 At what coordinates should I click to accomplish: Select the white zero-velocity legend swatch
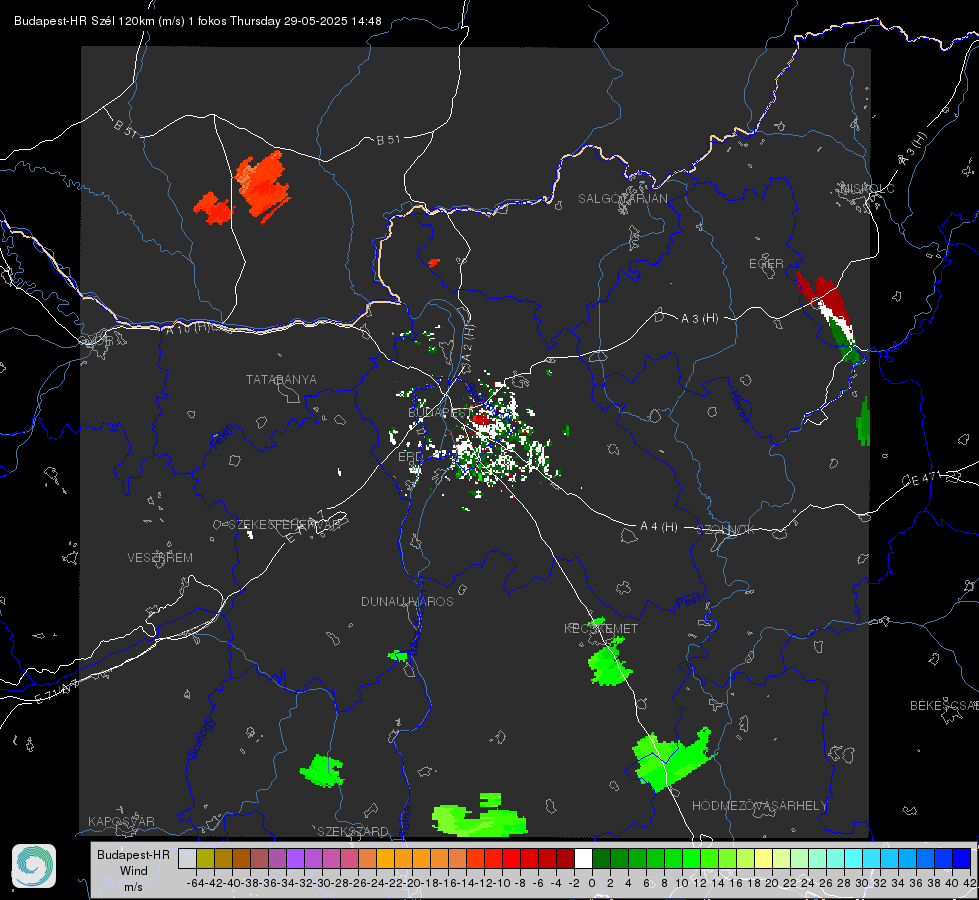pos(583,858)
